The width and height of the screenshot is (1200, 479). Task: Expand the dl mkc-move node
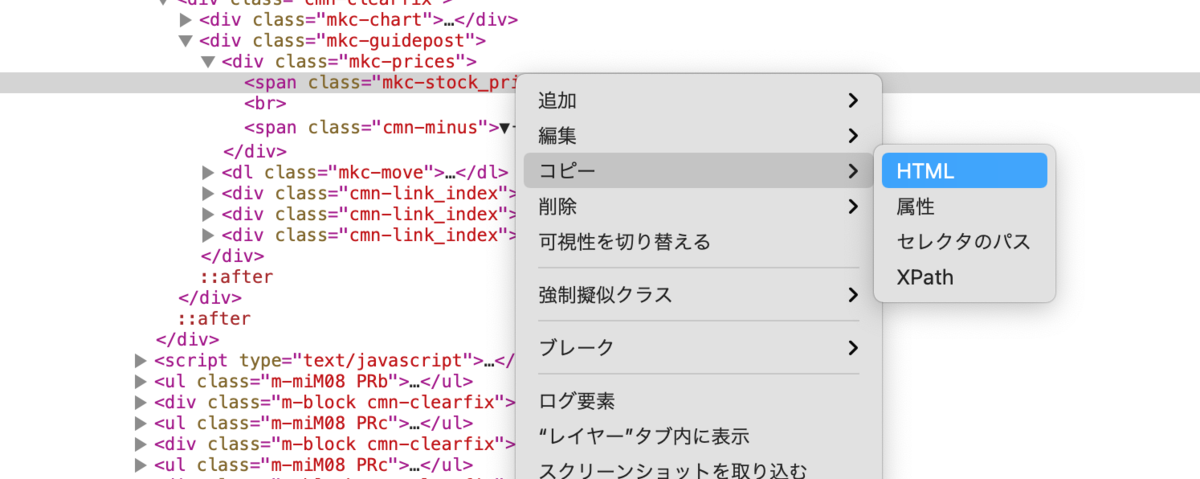pos(208,173)
